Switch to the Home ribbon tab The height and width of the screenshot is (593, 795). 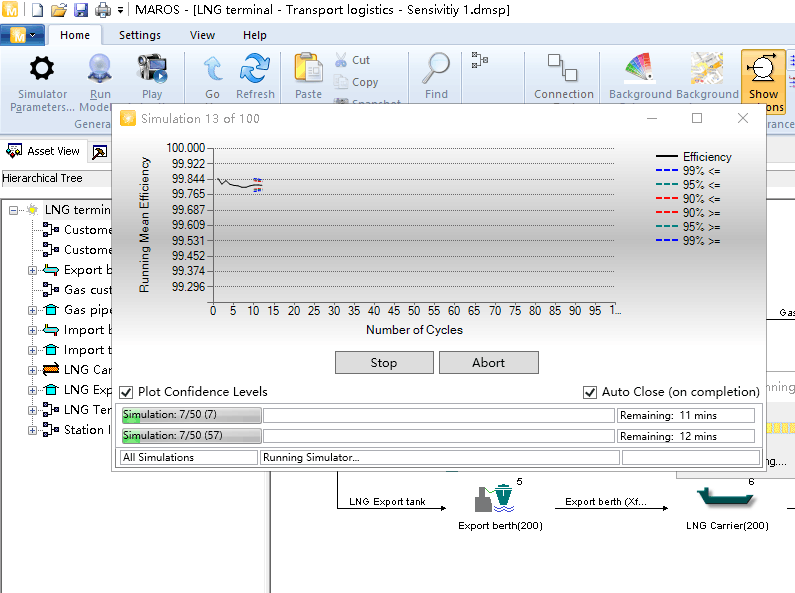75,35
